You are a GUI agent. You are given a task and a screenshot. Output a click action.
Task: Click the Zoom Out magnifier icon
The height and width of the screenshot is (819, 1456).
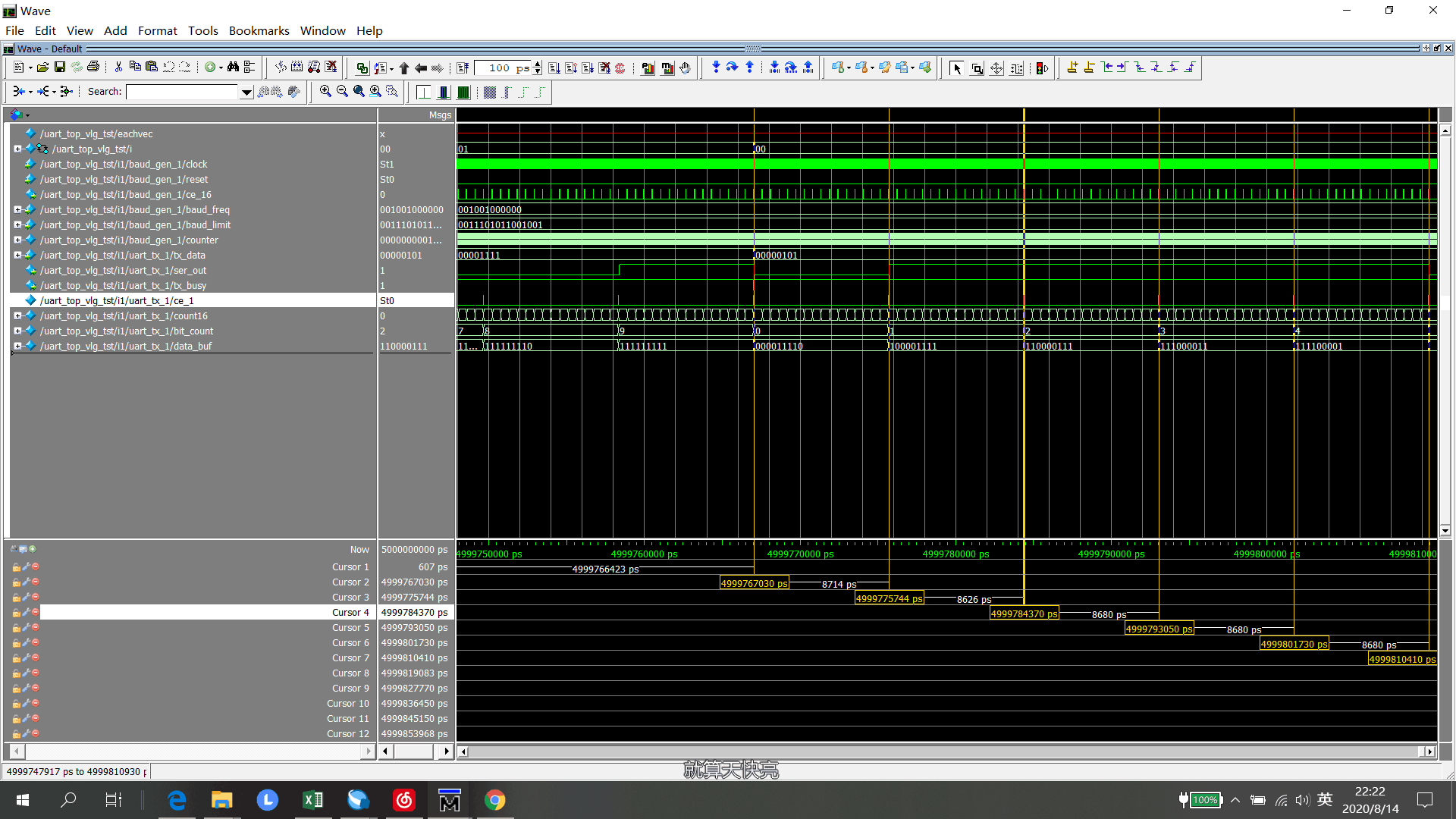tap(342, 91)
